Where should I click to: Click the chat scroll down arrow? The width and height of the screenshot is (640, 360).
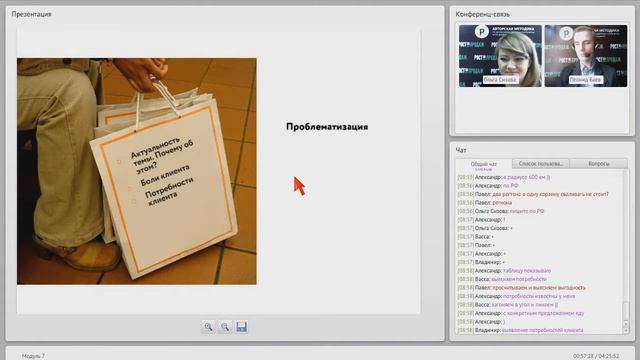click(x=626, y=330)
